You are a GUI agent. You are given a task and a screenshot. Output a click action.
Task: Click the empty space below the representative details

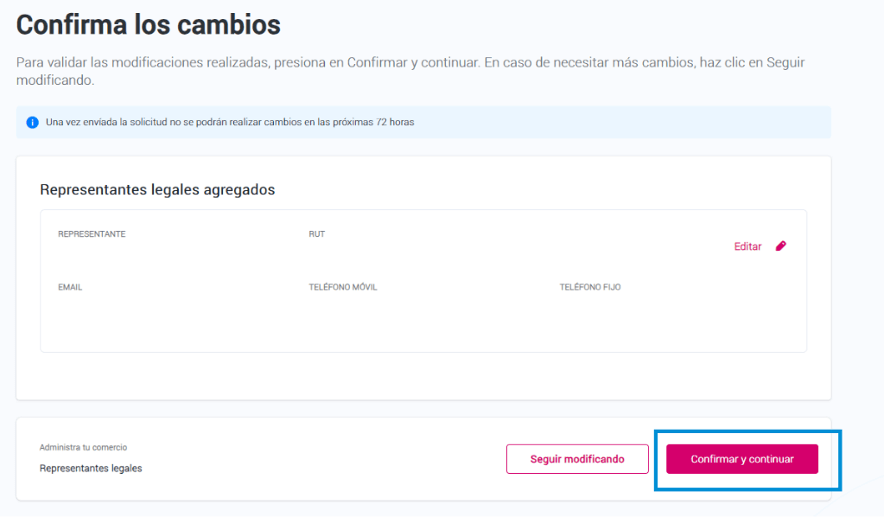point(423,376)
